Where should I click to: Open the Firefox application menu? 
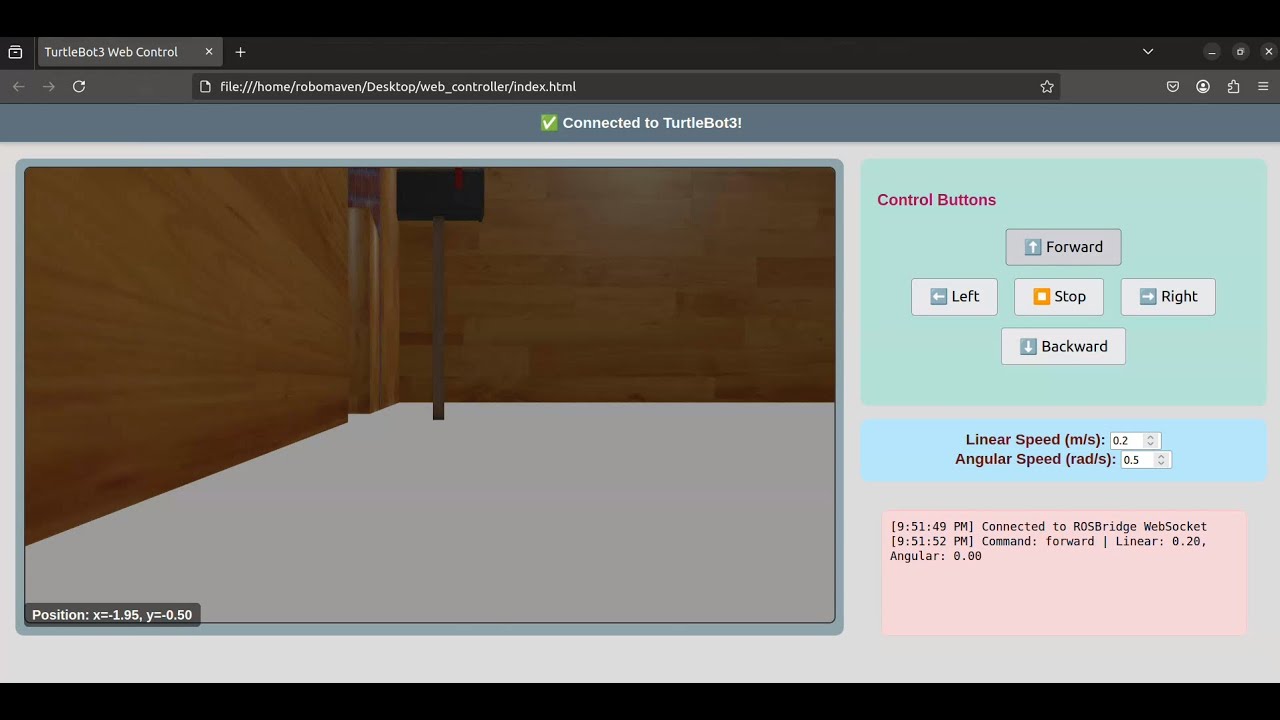[x=1263, y=87]
